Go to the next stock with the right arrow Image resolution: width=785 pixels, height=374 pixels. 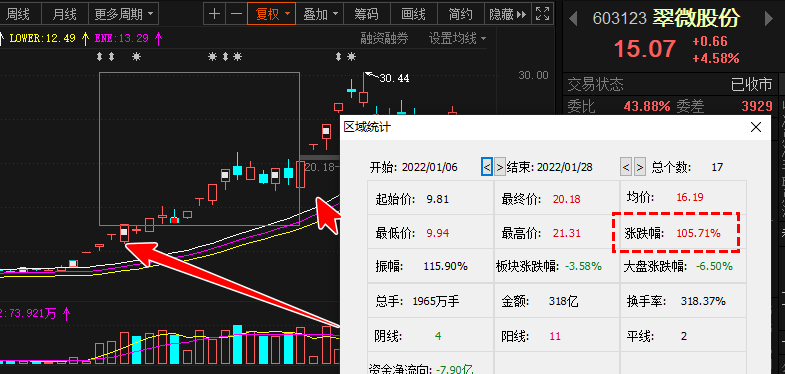tap(769, 20)
